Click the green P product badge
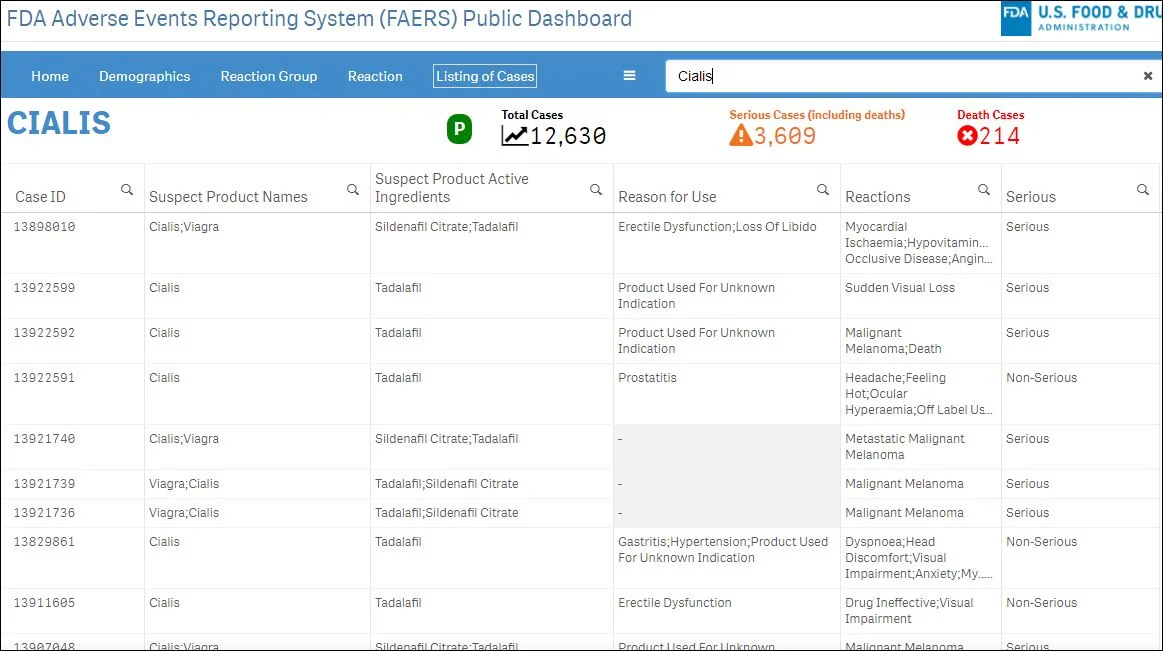This screenshot has width=1163, height=651. pos(459,129)
